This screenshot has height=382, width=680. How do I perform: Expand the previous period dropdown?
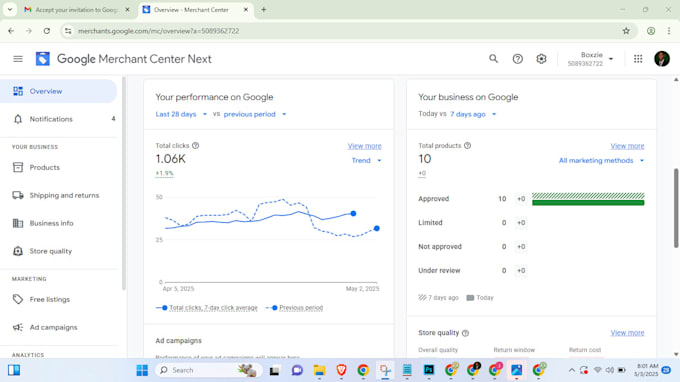point(255,114)
